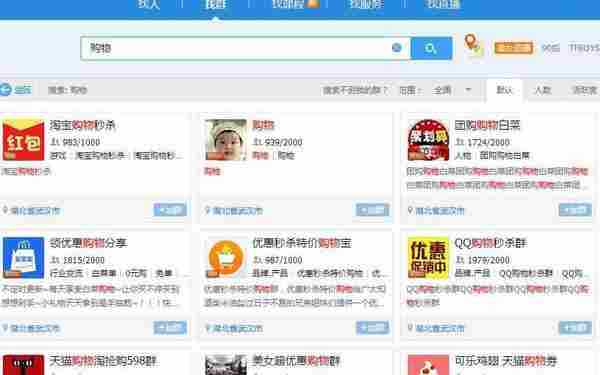The height and width of the screenshot is (375, 600).
Task: Switch to the 找服务 tab
Action: tap(367, 4)
